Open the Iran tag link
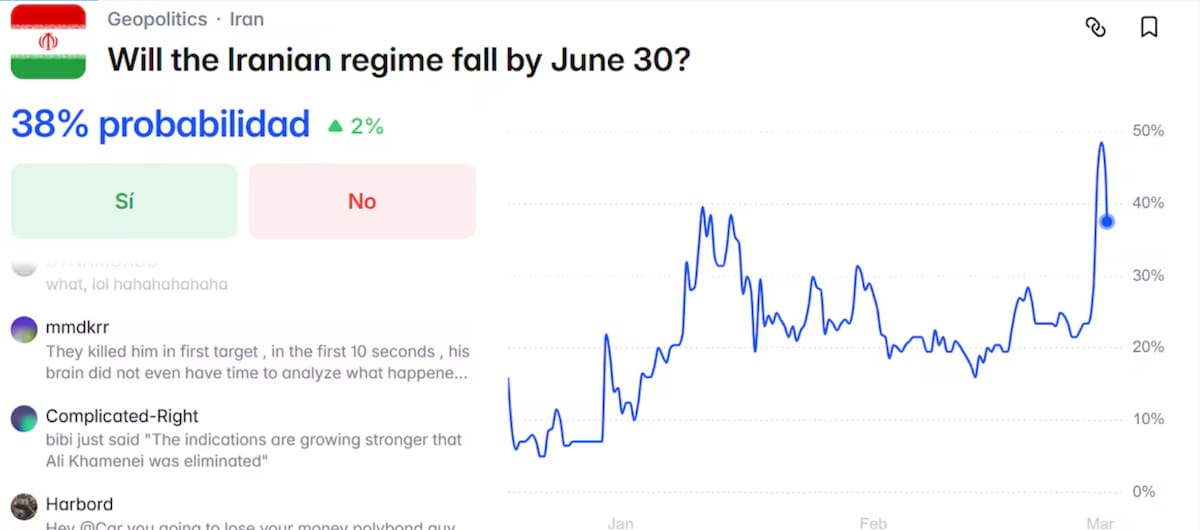The image size is (1200, 530). 247,19
